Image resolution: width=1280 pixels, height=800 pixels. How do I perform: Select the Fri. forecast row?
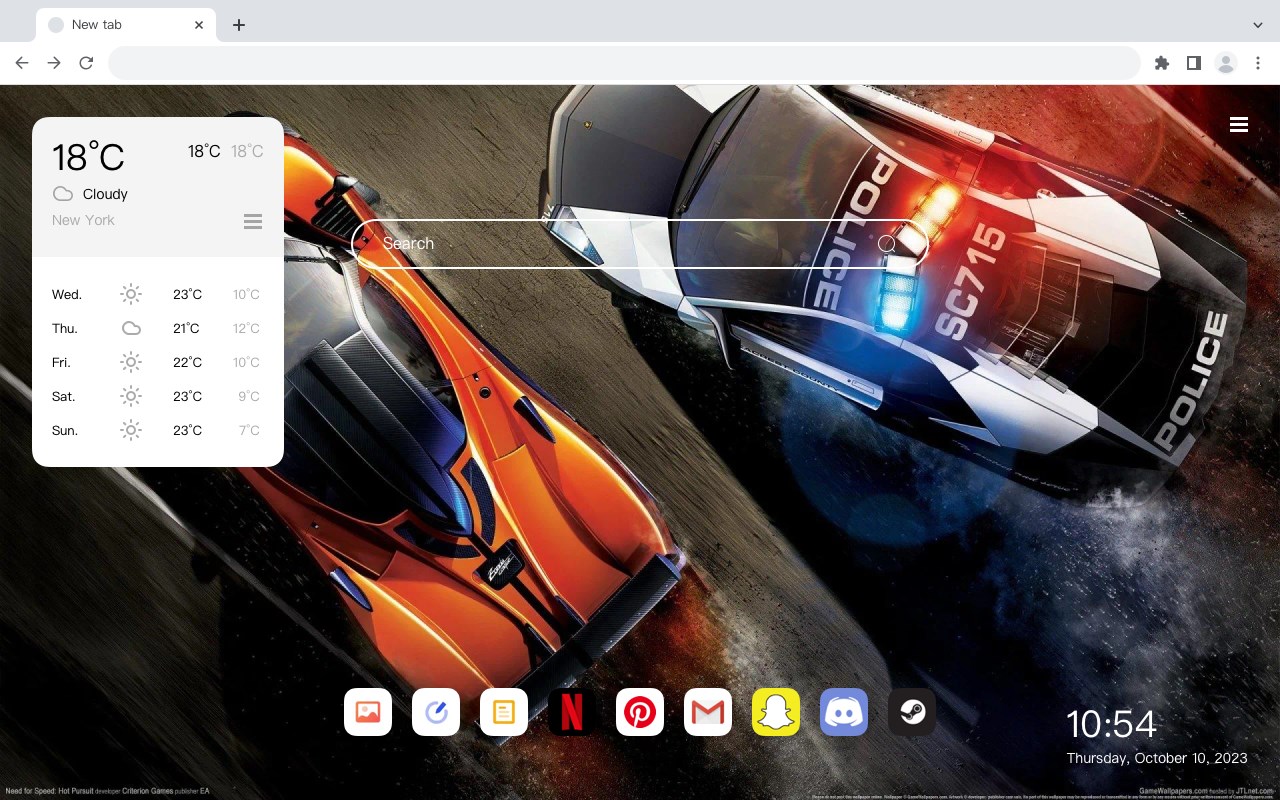coord(158,362)
